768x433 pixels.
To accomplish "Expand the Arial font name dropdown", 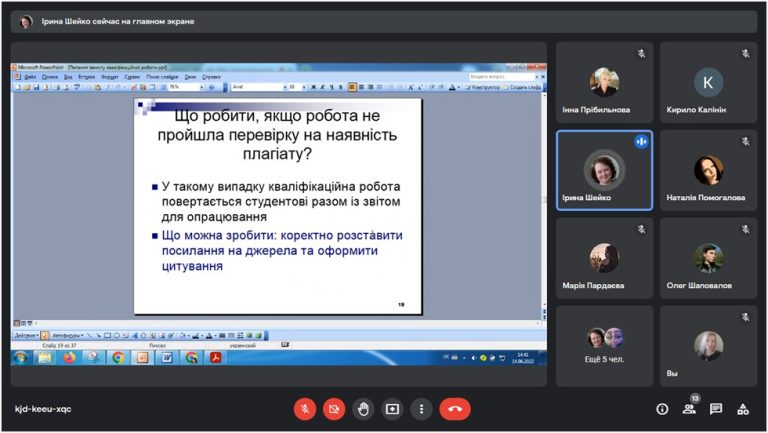I will click(285, 87).
